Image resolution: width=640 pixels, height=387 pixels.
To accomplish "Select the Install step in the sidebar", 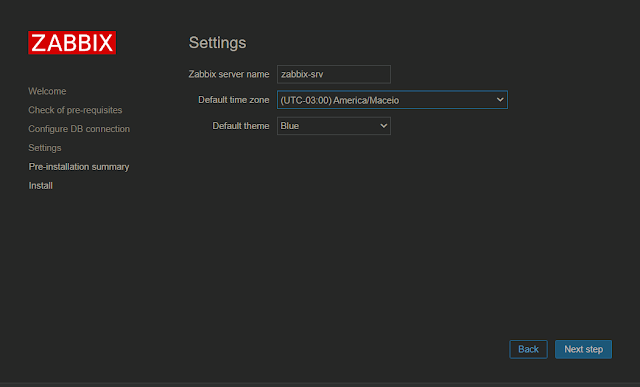I will pos(40,185).
